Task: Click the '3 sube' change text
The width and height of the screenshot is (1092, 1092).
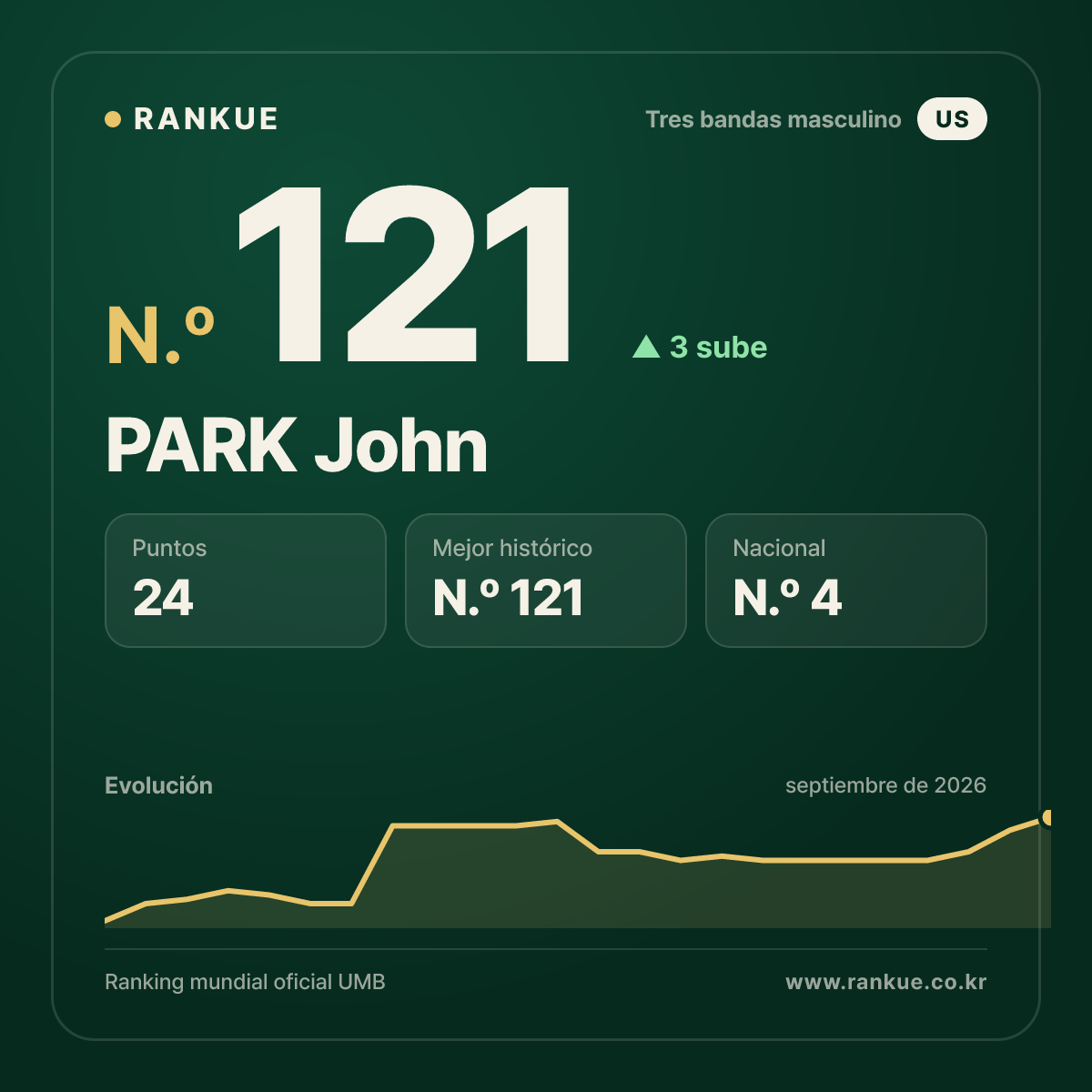Action: tap(718, 348)
